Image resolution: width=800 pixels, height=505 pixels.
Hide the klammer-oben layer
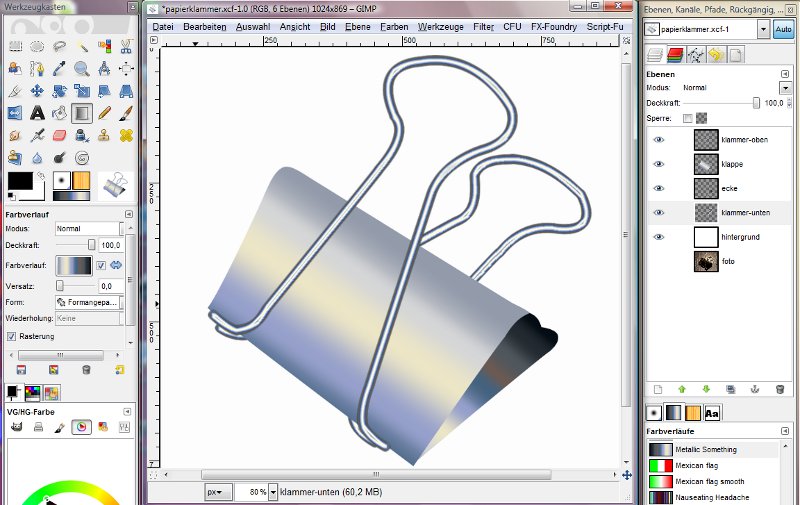(x=659, y=140)
